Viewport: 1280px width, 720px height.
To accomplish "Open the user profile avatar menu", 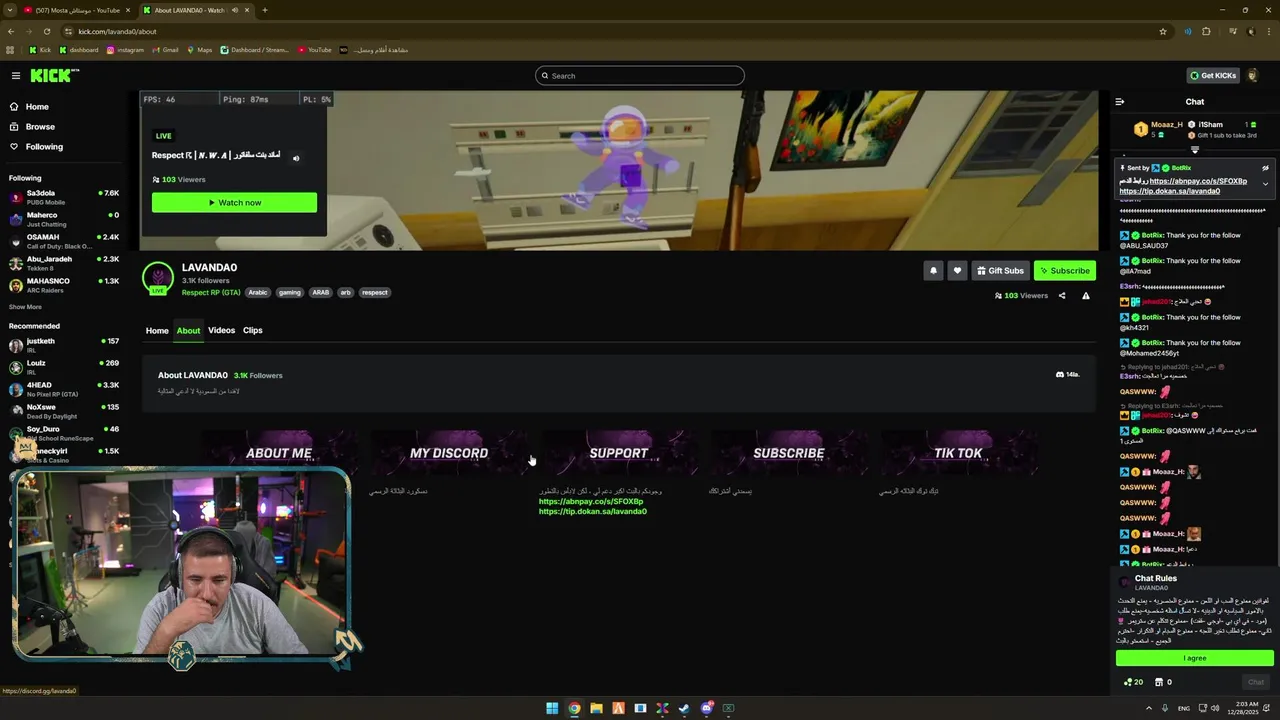I will click(1253, 76).
